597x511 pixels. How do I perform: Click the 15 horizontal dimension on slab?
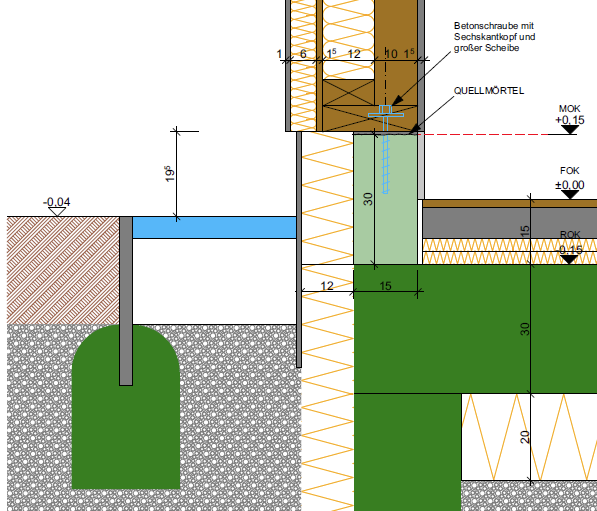coord(385,286)
